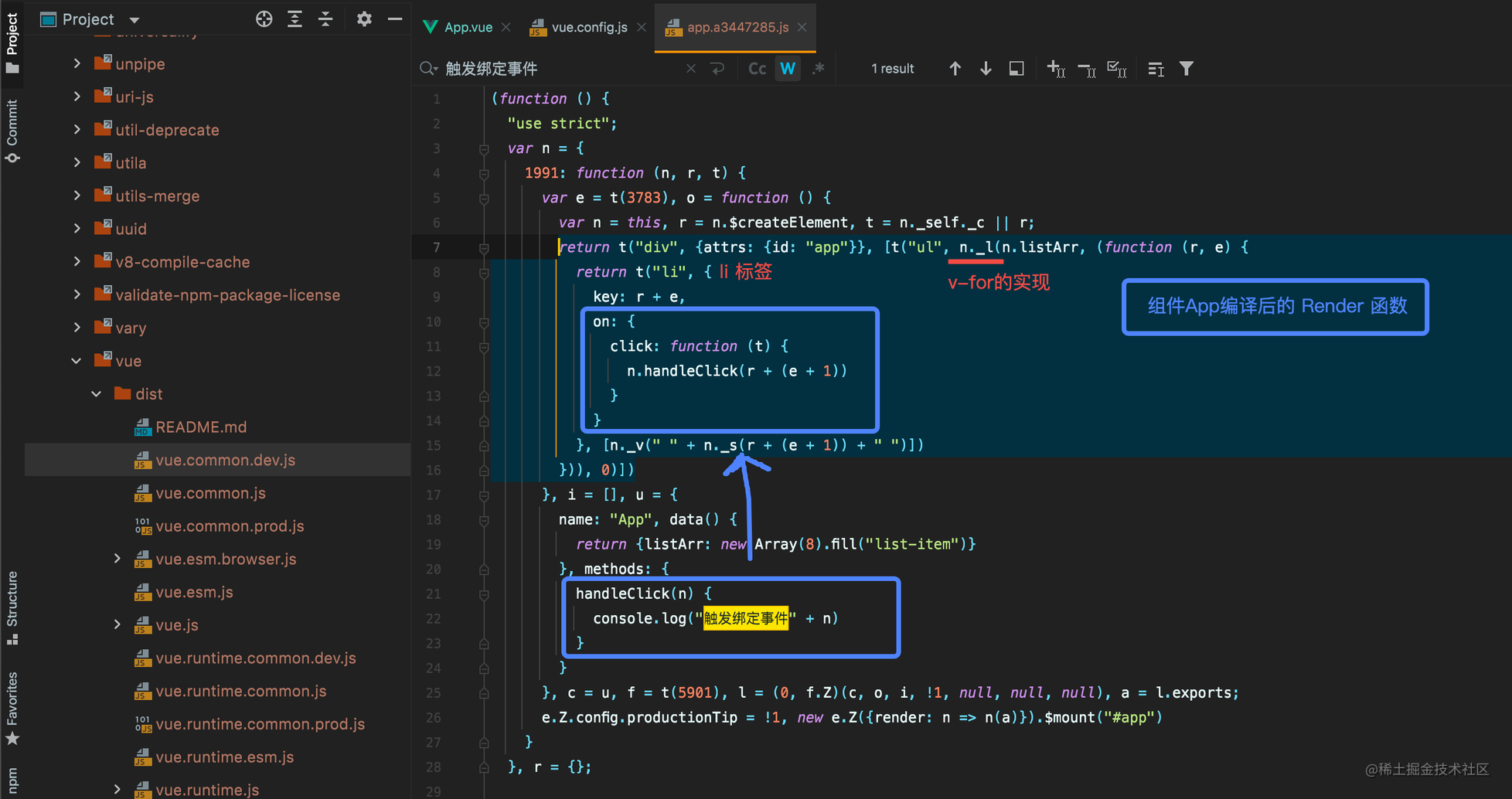Image resolution: width=1512 pixels, height=799 pixels.
Task: Jump to next search occurrence arrow
Action: (x=986, y=69)
